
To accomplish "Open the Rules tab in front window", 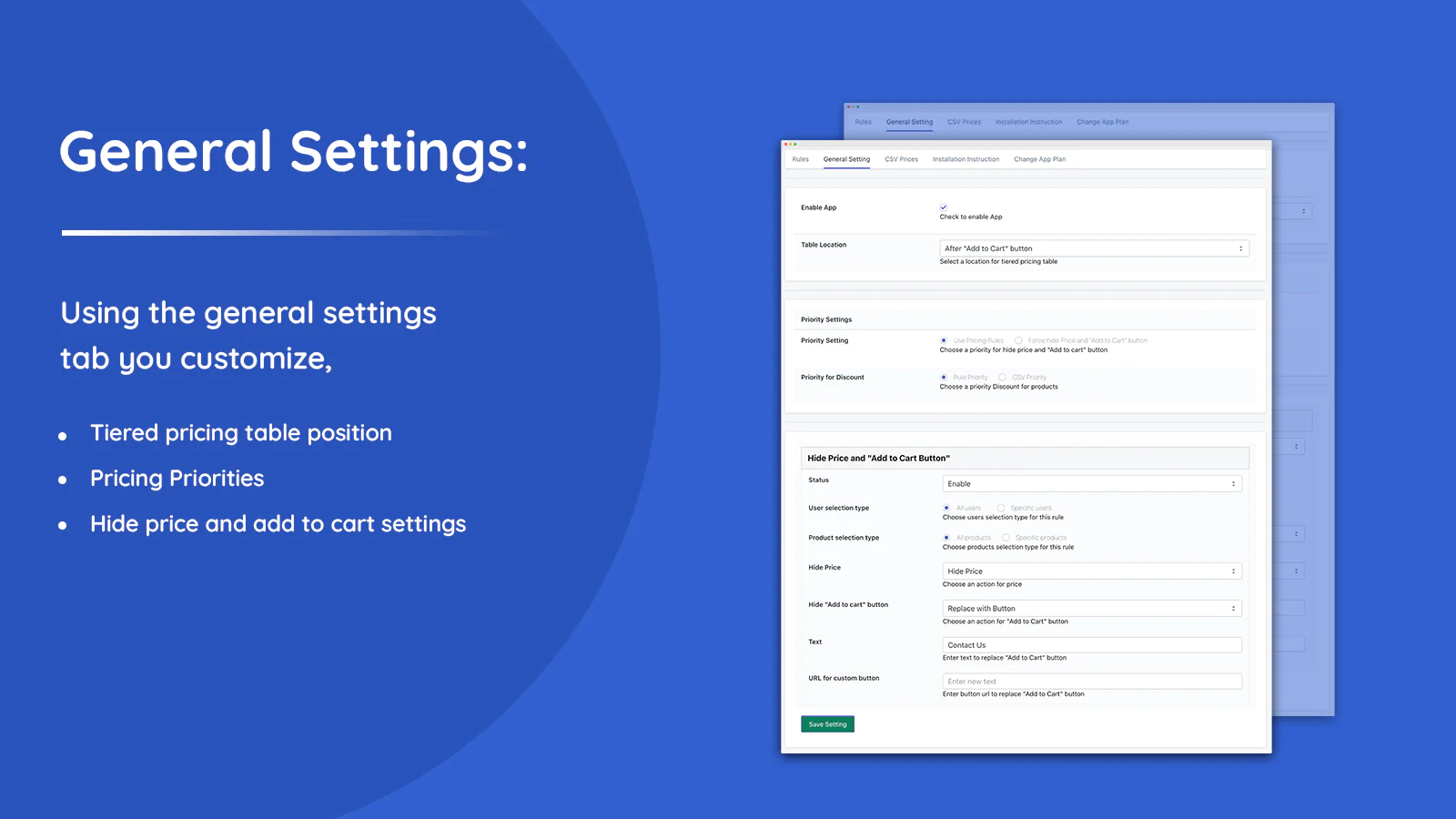I will 800,159.
